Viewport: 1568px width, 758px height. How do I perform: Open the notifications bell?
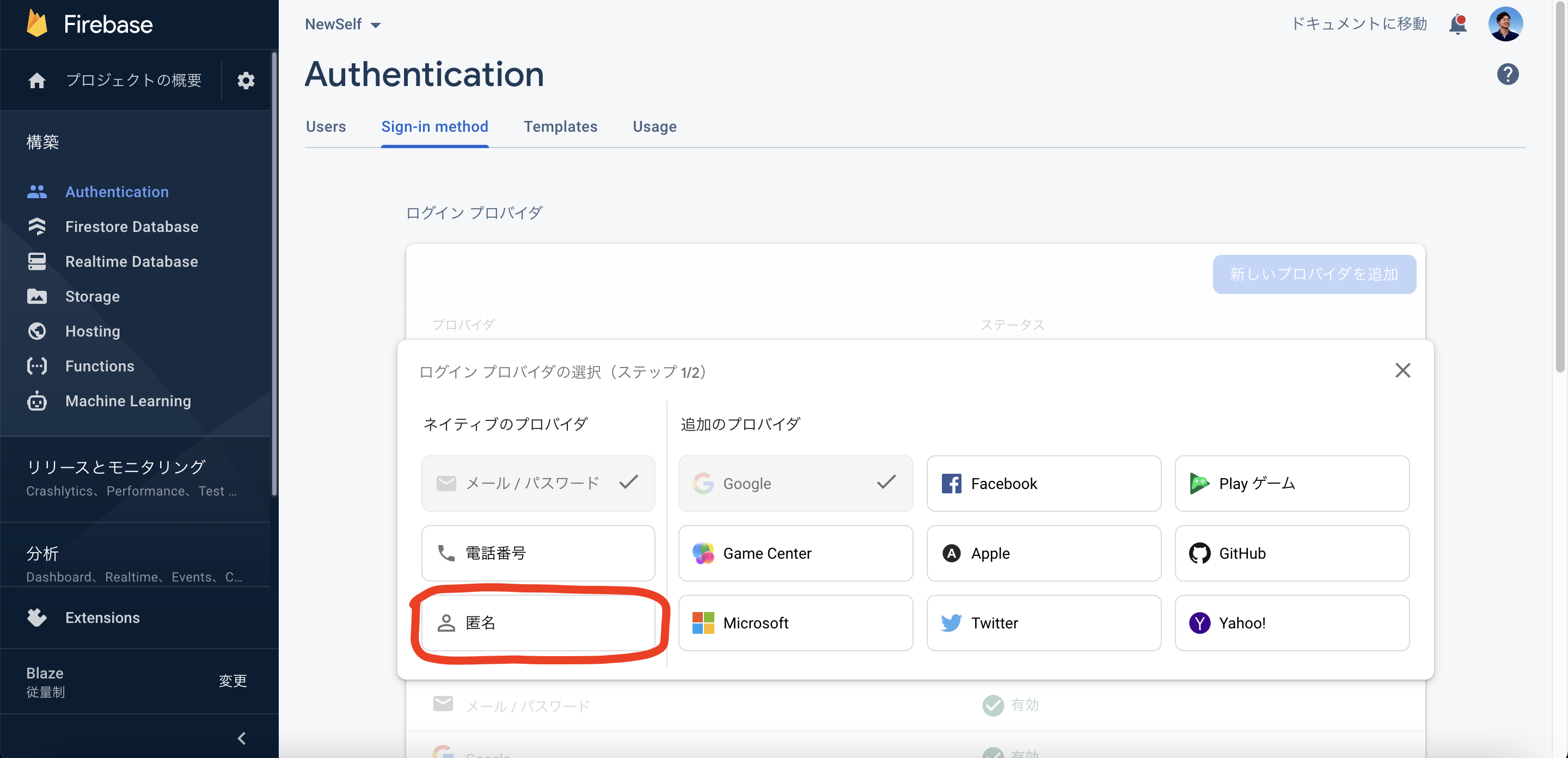click(x=1457, y=24)
